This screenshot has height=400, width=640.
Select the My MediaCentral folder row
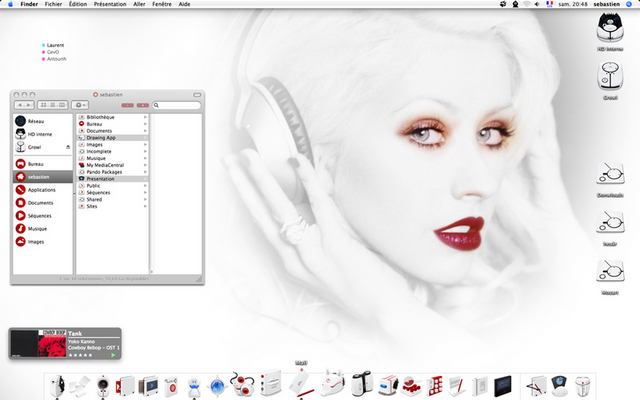click(x=112, y=165)
